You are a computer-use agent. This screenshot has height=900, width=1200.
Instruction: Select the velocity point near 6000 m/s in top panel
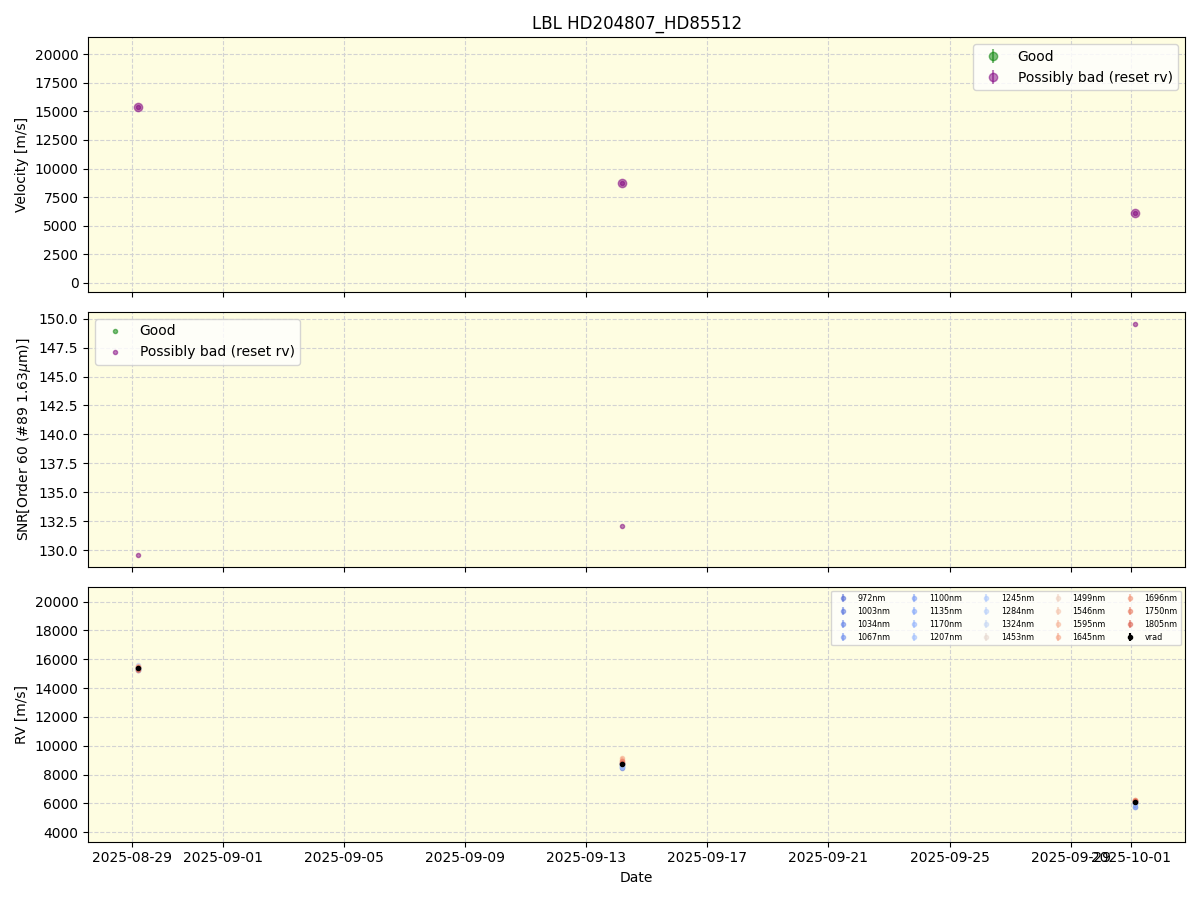pos(1135,213)
